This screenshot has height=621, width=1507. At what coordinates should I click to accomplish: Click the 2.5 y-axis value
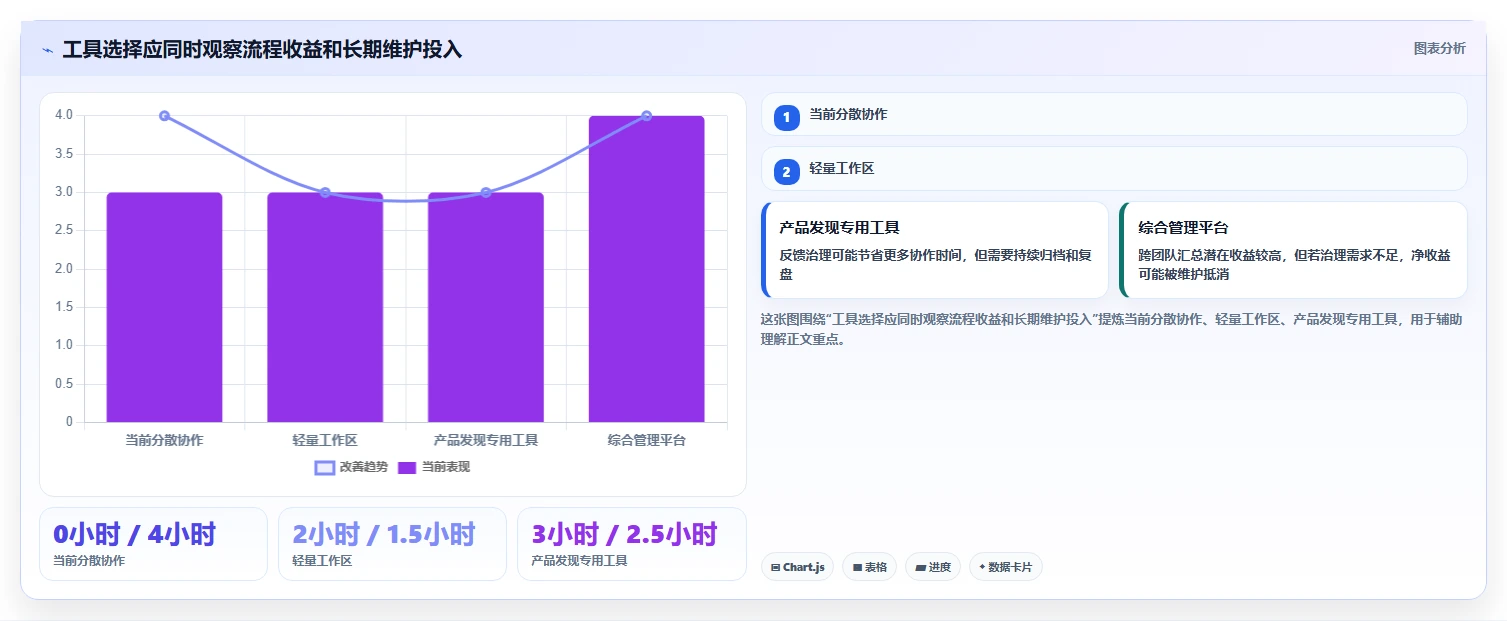pos(64,231)
